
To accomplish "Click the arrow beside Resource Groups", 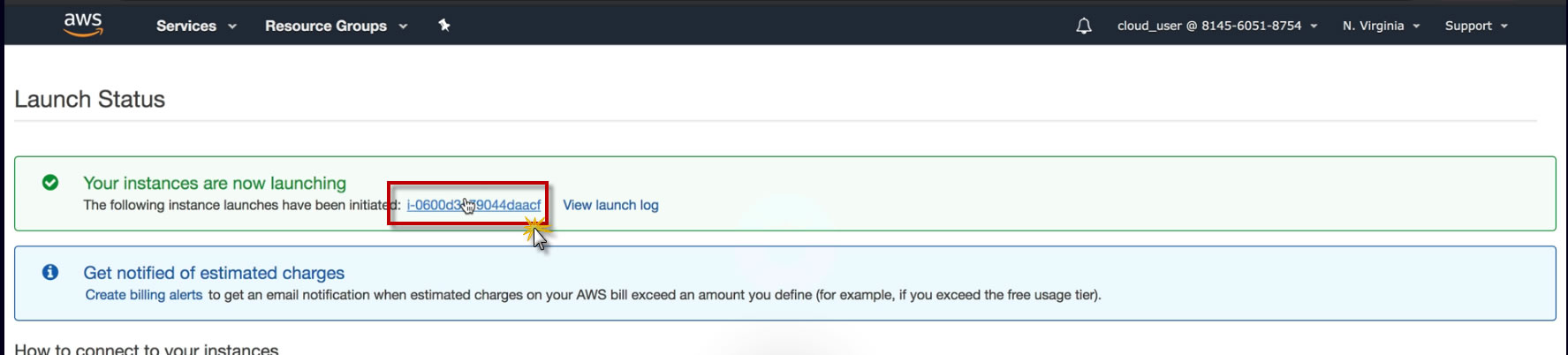I will [403, 26].
